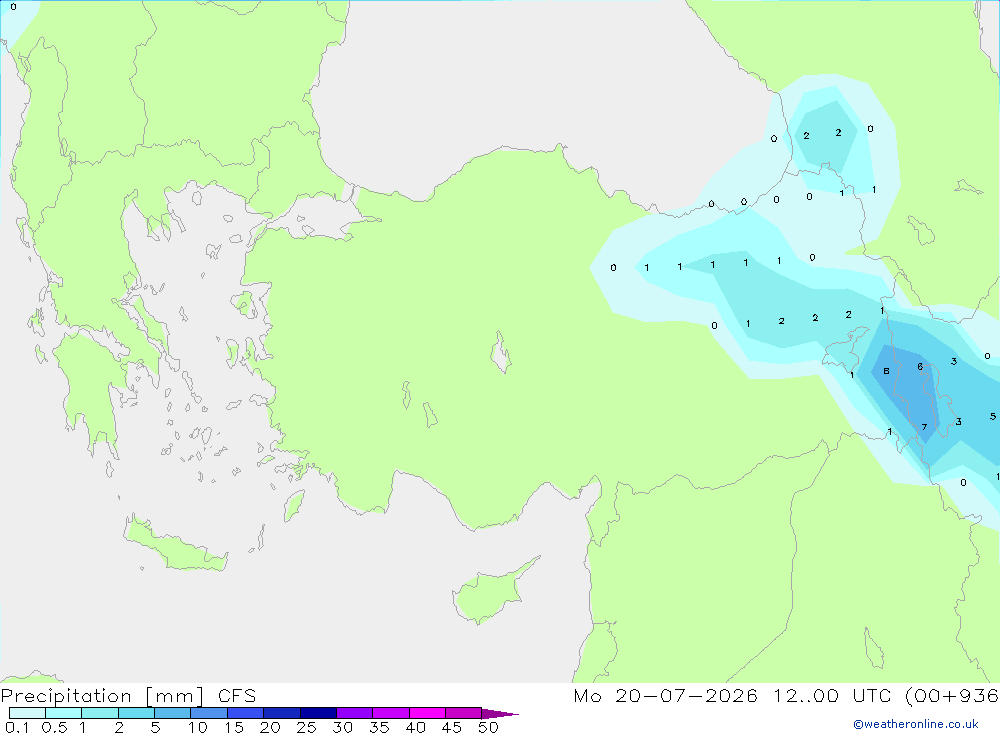Select the "(00+936" forecast offset text
Viewport: 1000px width, 733px height.
tap(952, 695)
